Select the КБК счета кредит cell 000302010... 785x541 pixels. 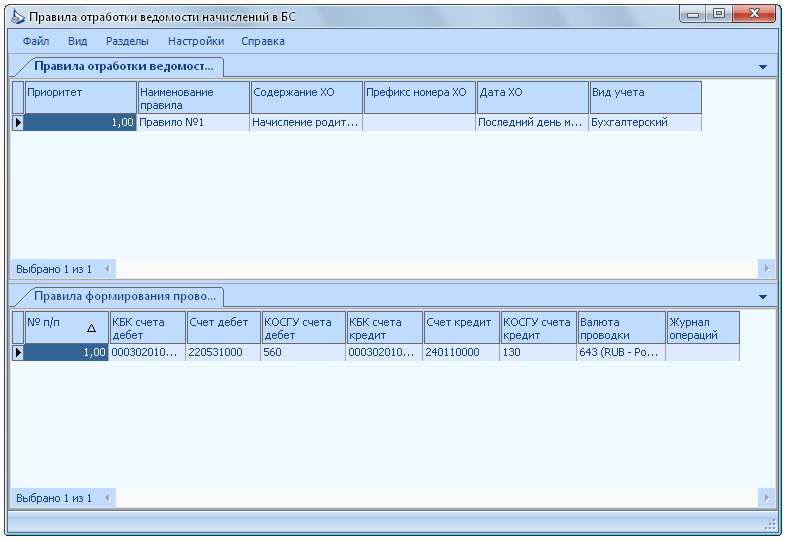(384, 352)
